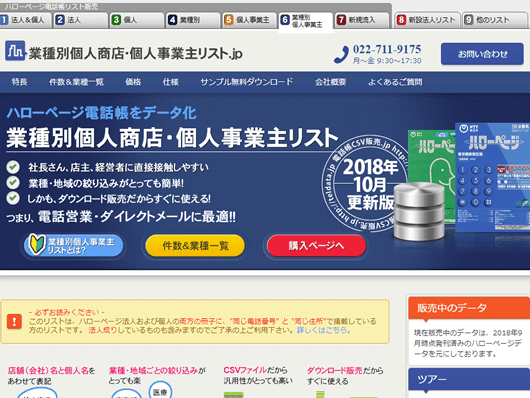Click heading 店舗(会社)名と個人名をあわせて表記
530x398 pixels.
(x=51, y=376)
